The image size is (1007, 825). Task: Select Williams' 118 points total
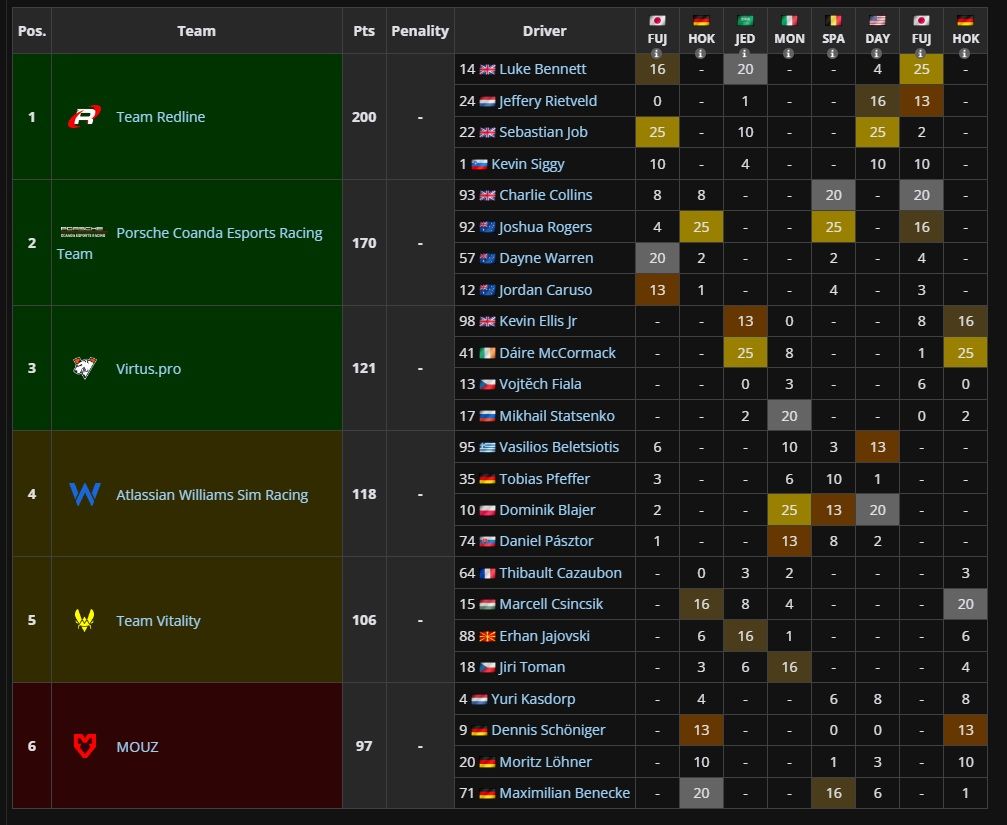coord(364,494)
